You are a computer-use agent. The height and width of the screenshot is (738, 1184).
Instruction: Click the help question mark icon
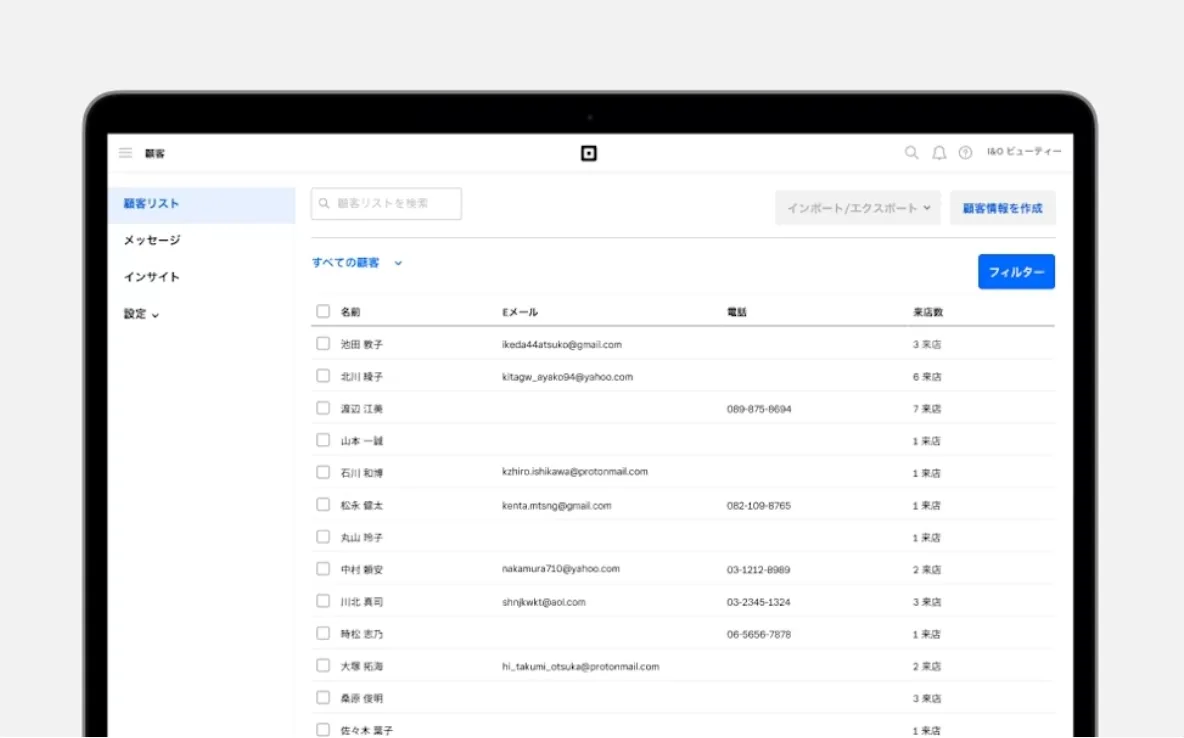[x=965, y=153]
